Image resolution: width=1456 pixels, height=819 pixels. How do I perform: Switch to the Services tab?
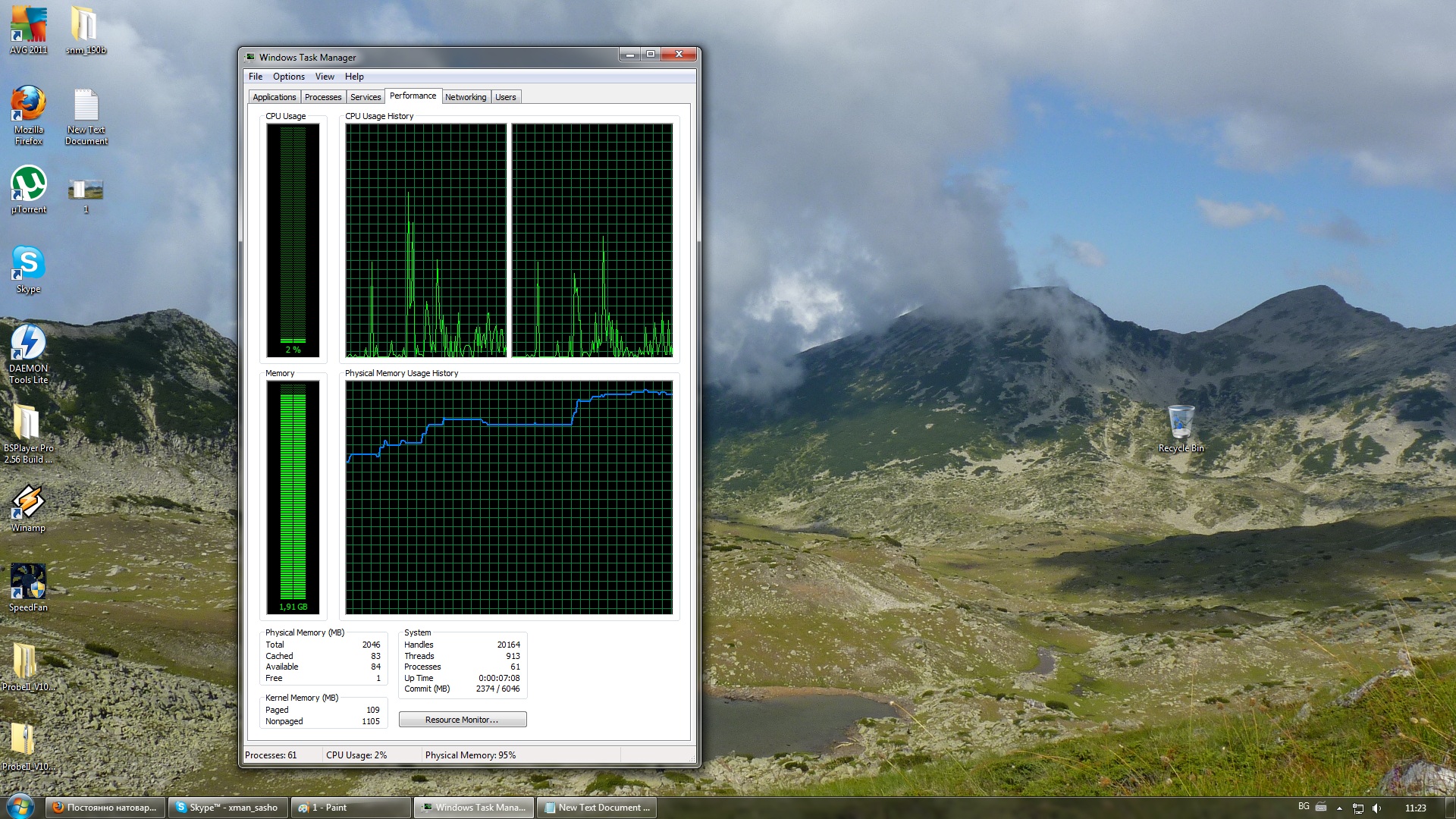366,97
